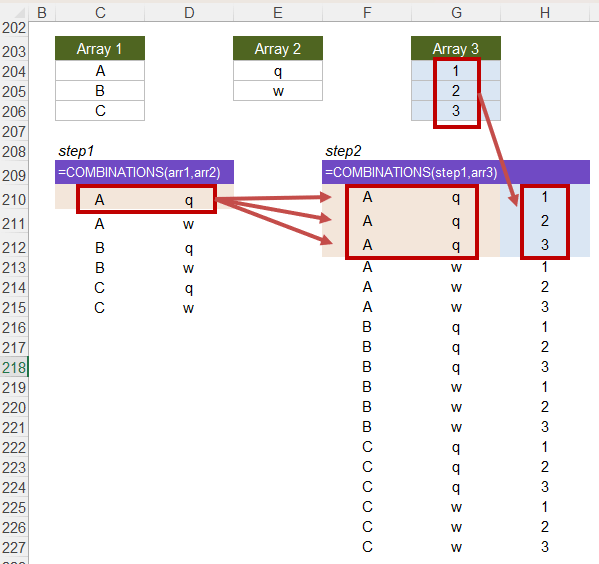599x564 pixels.
Task: Select cell B under Array 1
Action: tap(100, 91)
